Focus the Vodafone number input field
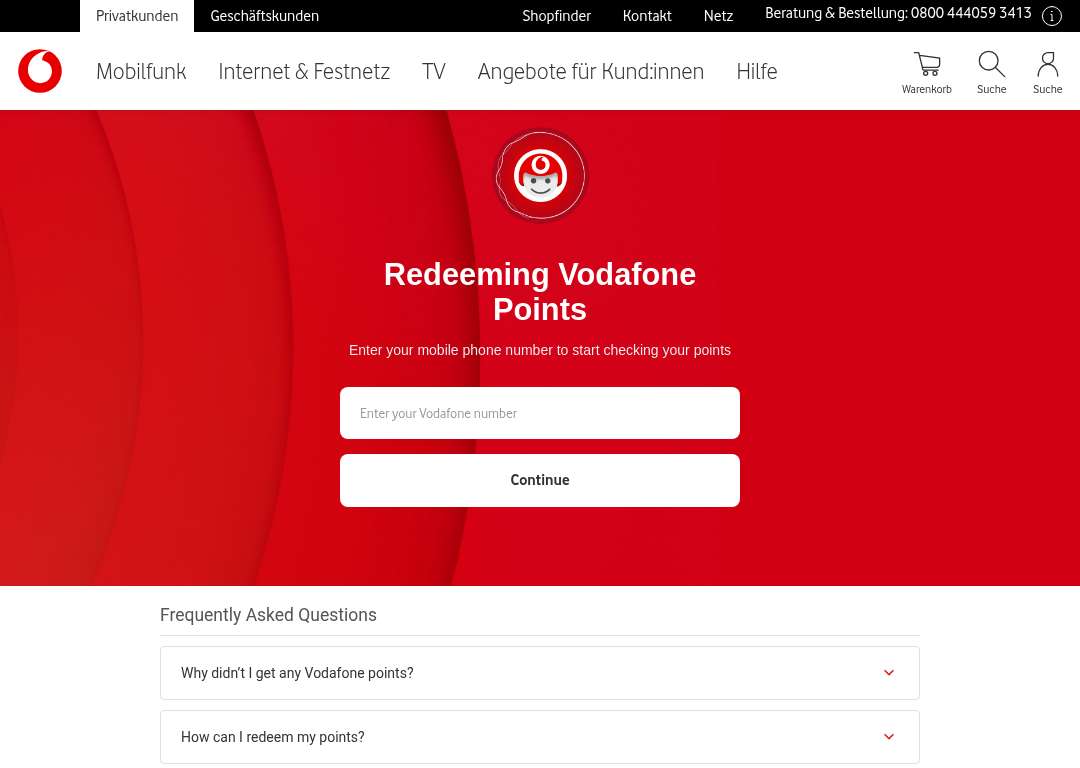This screenshot has height=768, width=1080. [539, 413]
